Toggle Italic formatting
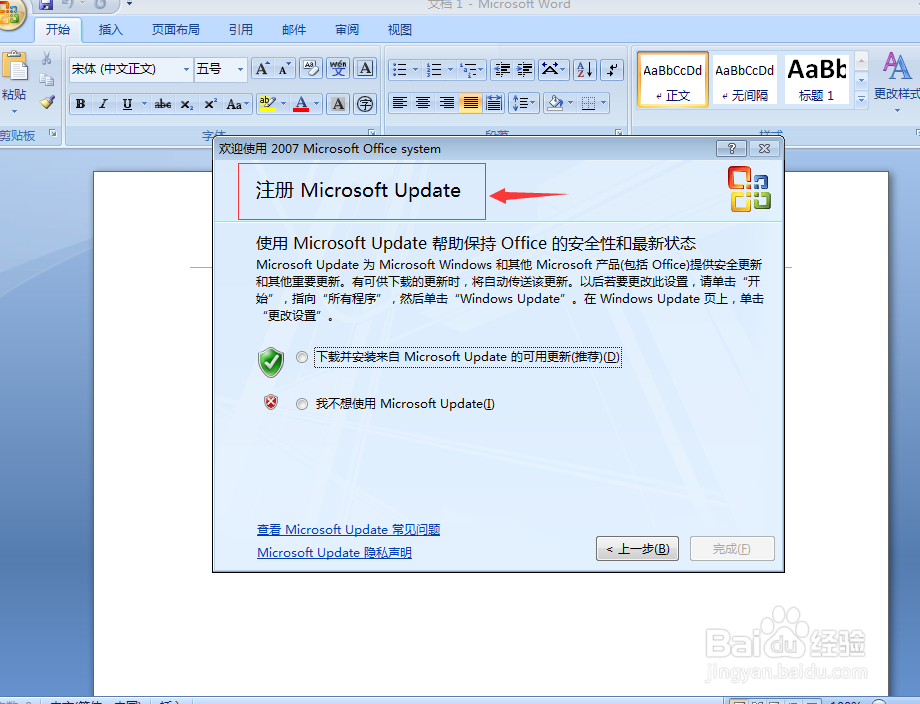This screenshot has height=704, width=920. (x=103, y=104)
